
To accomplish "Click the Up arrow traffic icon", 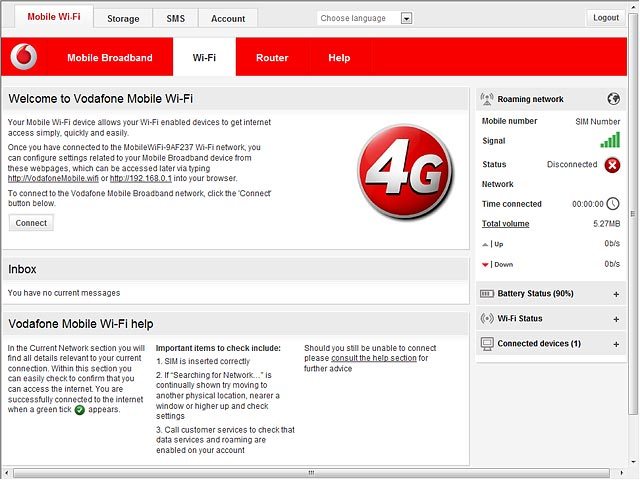I will pos(485,244).
